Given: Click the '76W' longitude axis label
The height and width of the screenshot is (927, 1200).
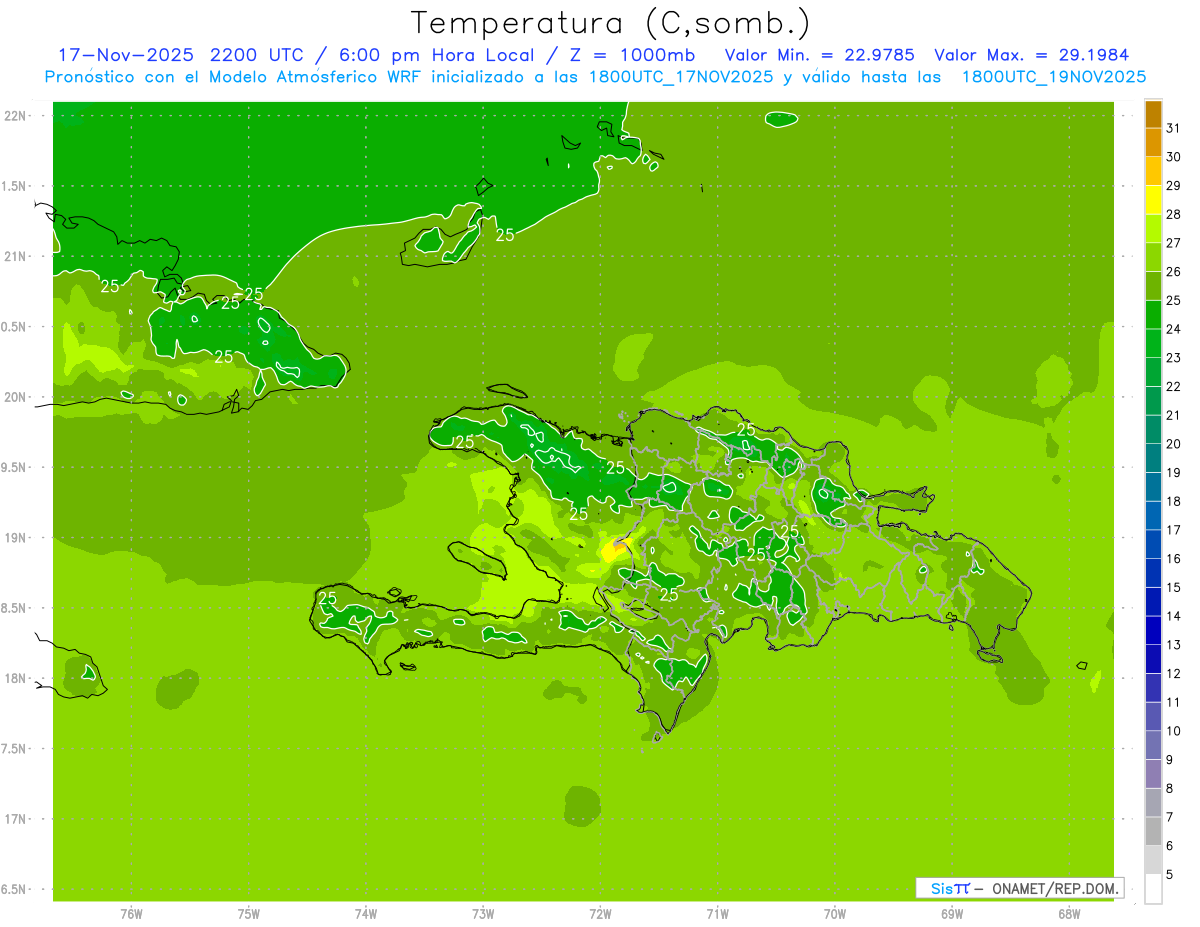Looking at the screenshot, I should pyautogui.click(x=131, y=913).
